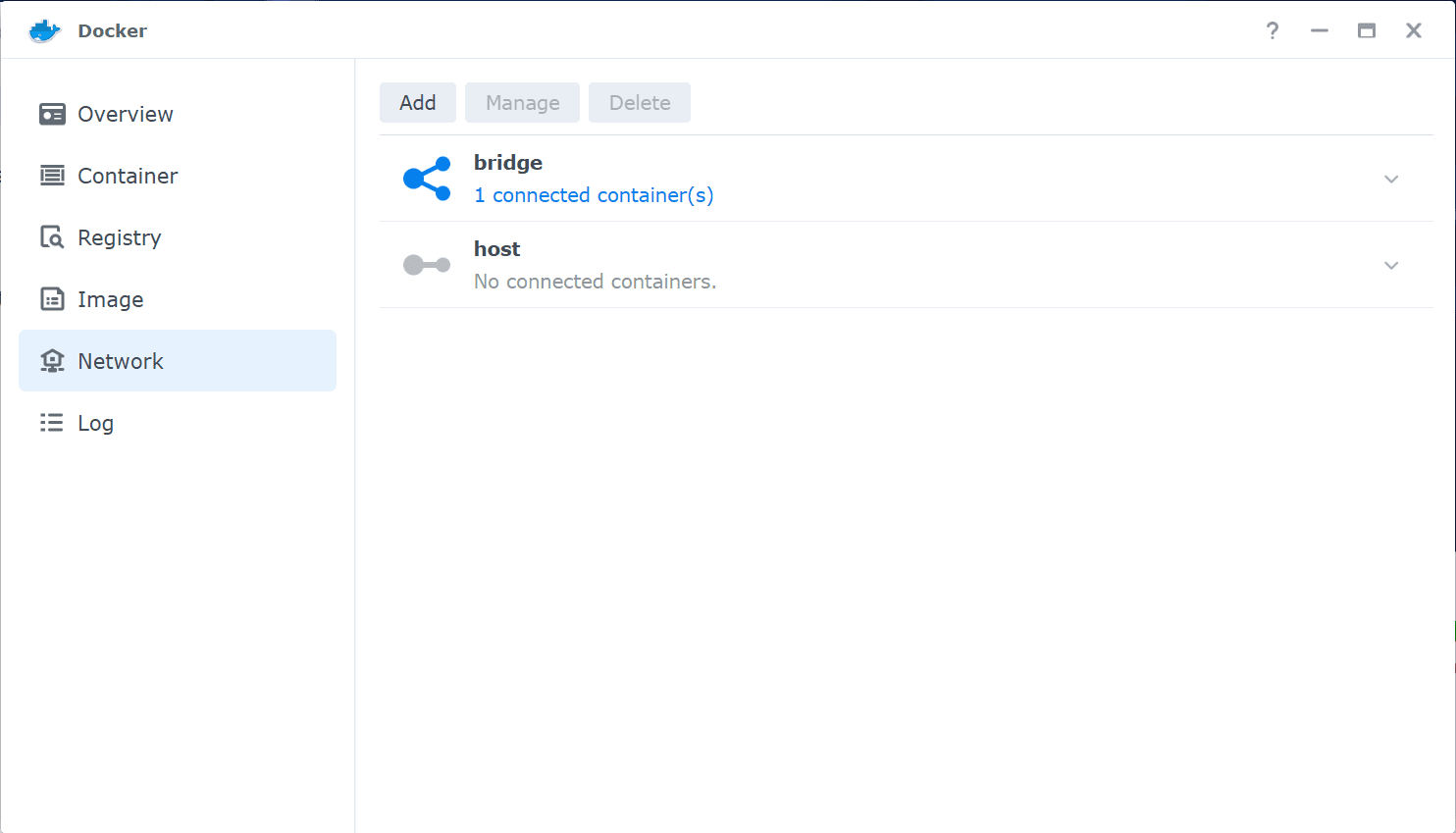Click the Manage button

522,103
